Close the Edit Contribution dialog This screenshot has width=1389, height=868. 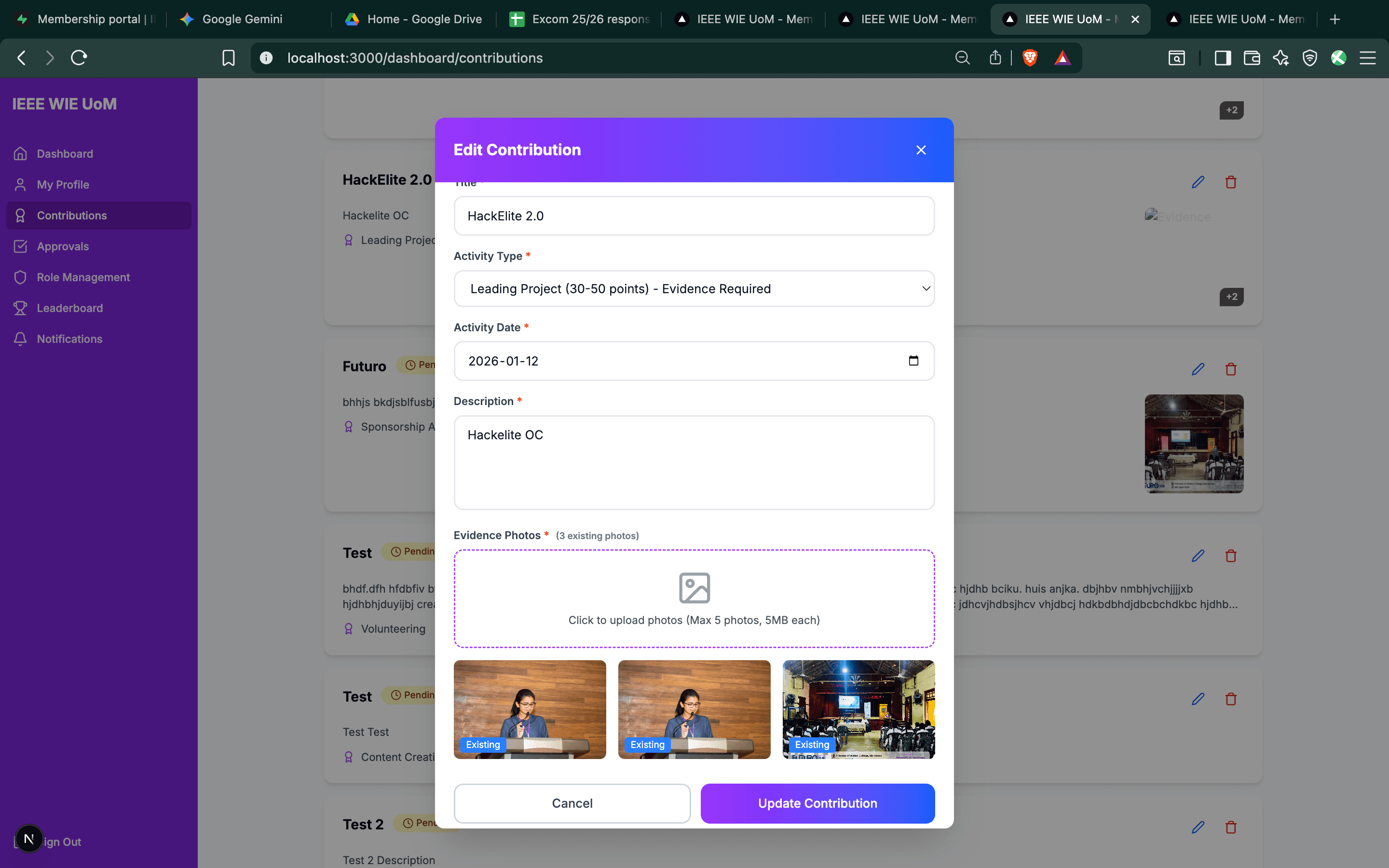tap(921, 150)
